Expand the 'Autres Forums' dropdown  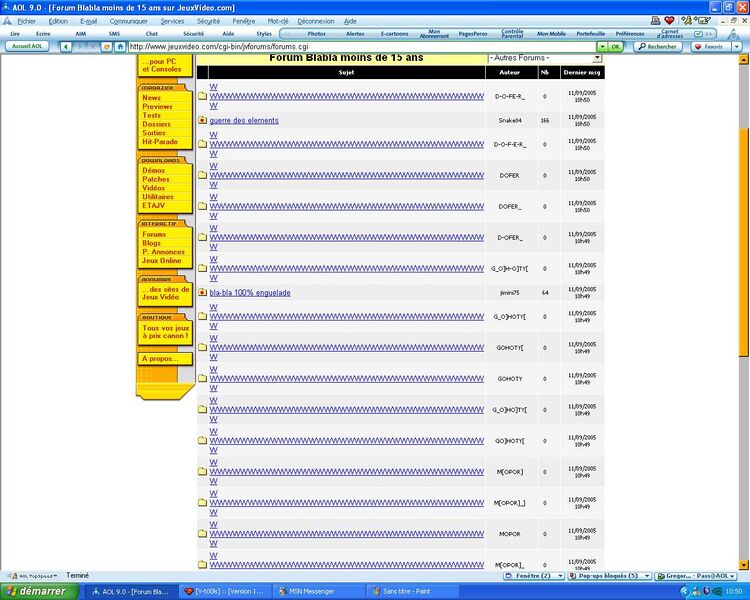click(598, 58)
